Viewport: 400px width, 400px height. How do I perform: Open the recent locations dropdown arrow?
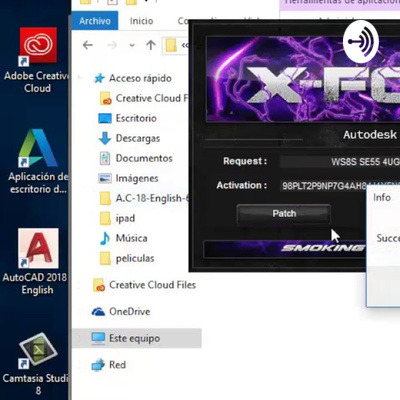click(132, 45)
